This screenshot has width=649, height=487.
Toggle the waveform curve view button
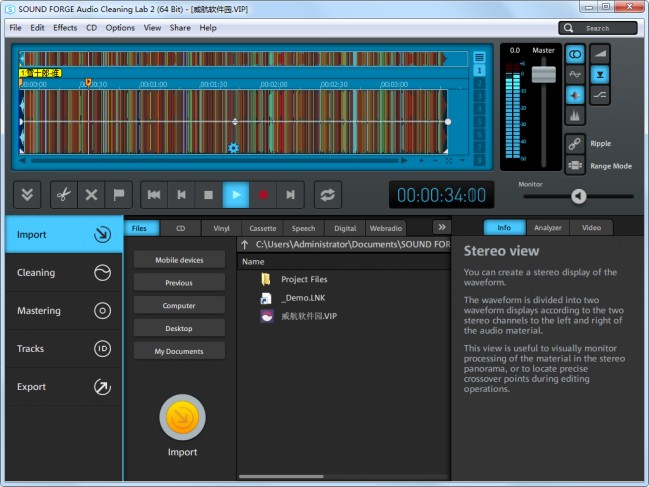click(575, 74)
